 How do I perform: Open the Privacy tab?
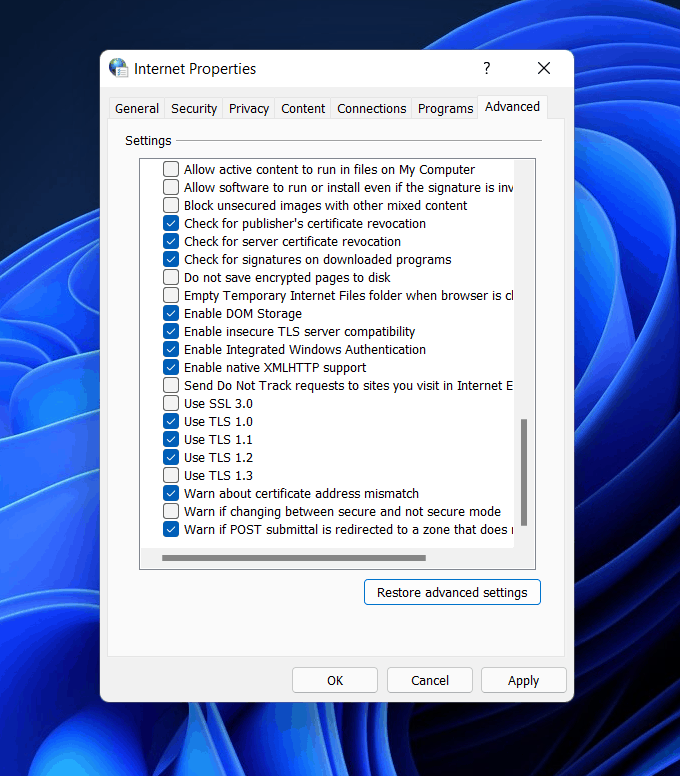[x=249, y=108]
